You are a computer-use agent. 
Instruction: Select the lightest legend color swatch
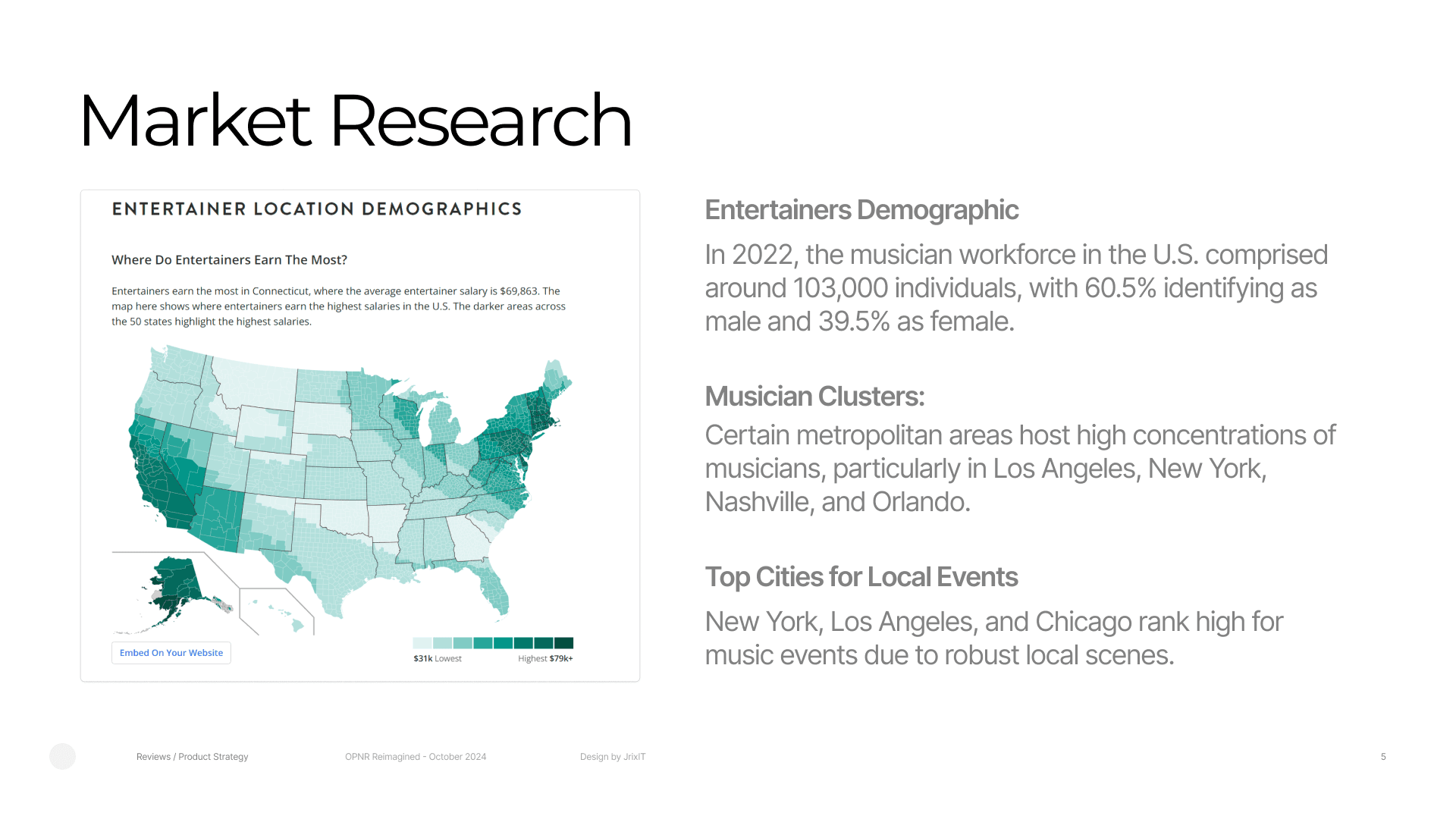coord(422,643)
